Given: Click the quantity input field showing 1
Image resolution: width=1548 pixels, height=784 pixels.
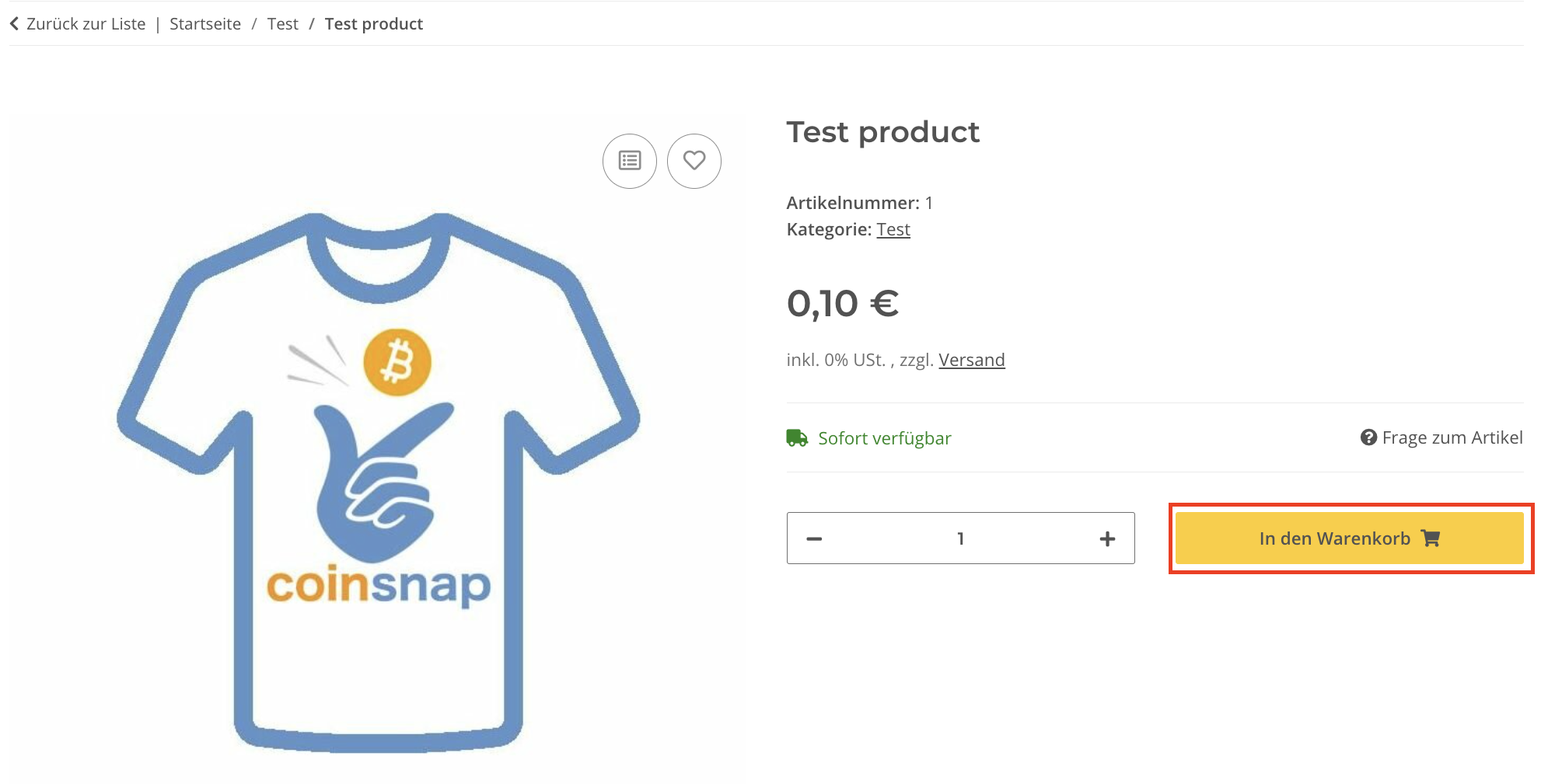Looking at the screenshot, I should click(x=960, y=538).
